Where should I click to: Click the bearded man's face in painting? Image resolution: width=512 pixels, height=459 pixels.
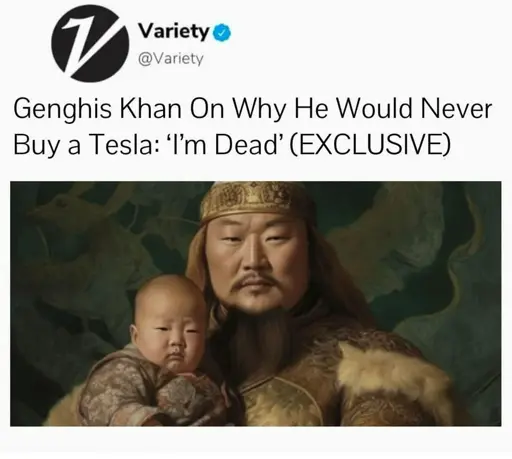point(257,265)
